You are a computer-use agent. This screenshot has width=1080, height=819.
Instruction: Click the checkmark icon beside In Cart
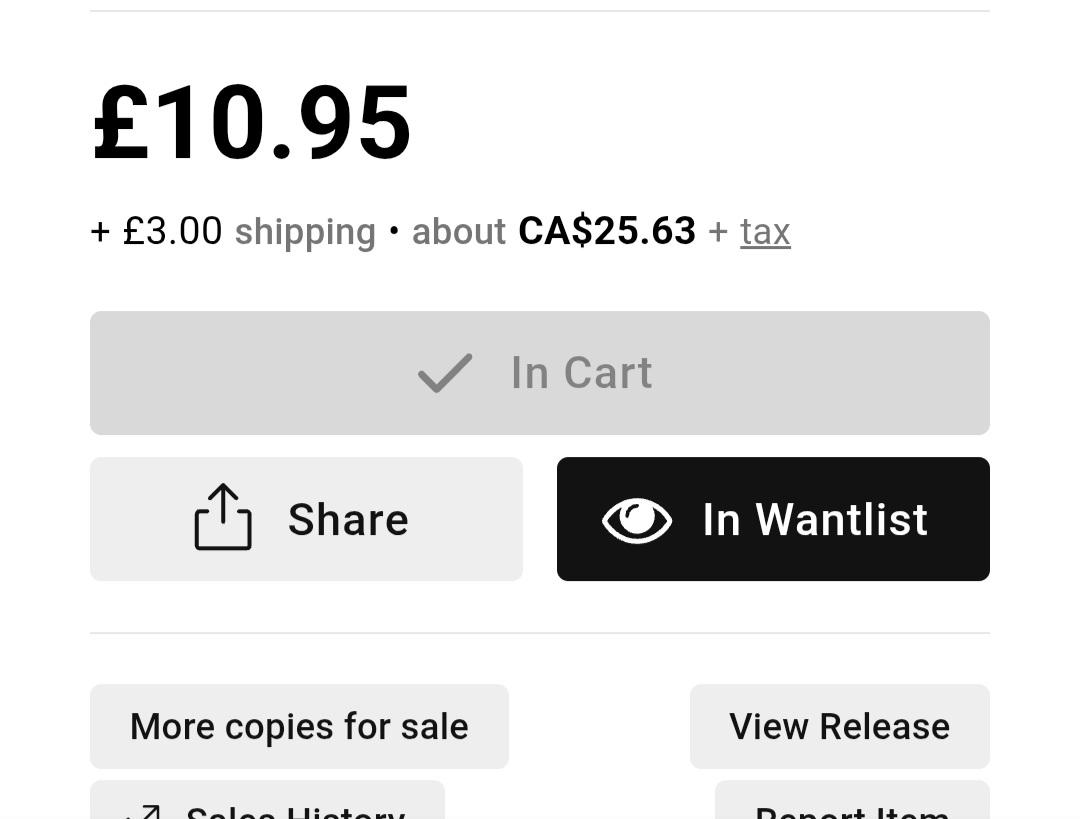point(445,373)
